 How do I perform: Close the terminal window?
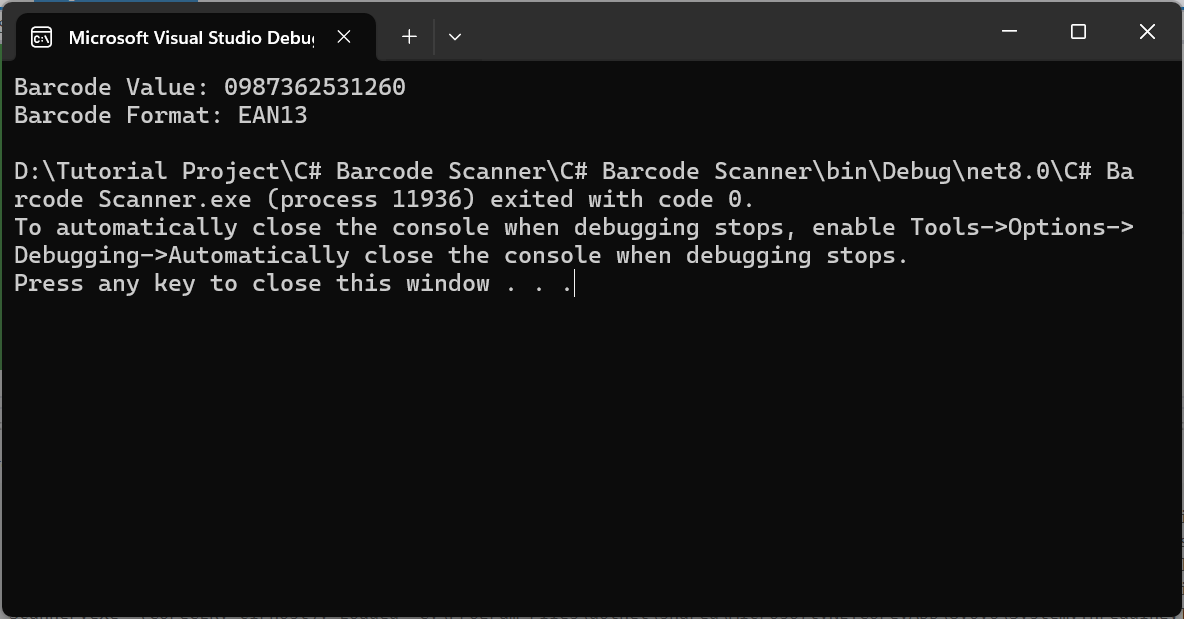point(1147,32)
